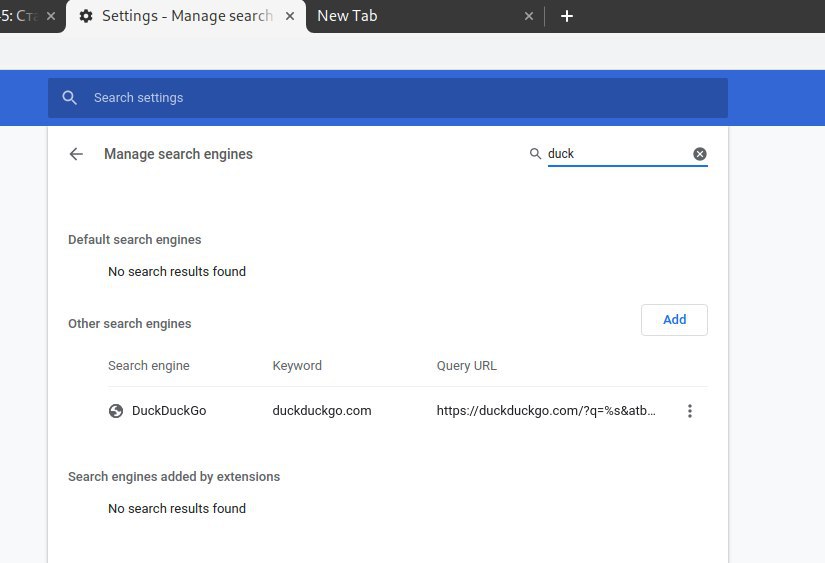This screenshot has height=563, width=825.
Task: Click the globe icon beside DuckDuckGo
Action: (x=116, y=411)
